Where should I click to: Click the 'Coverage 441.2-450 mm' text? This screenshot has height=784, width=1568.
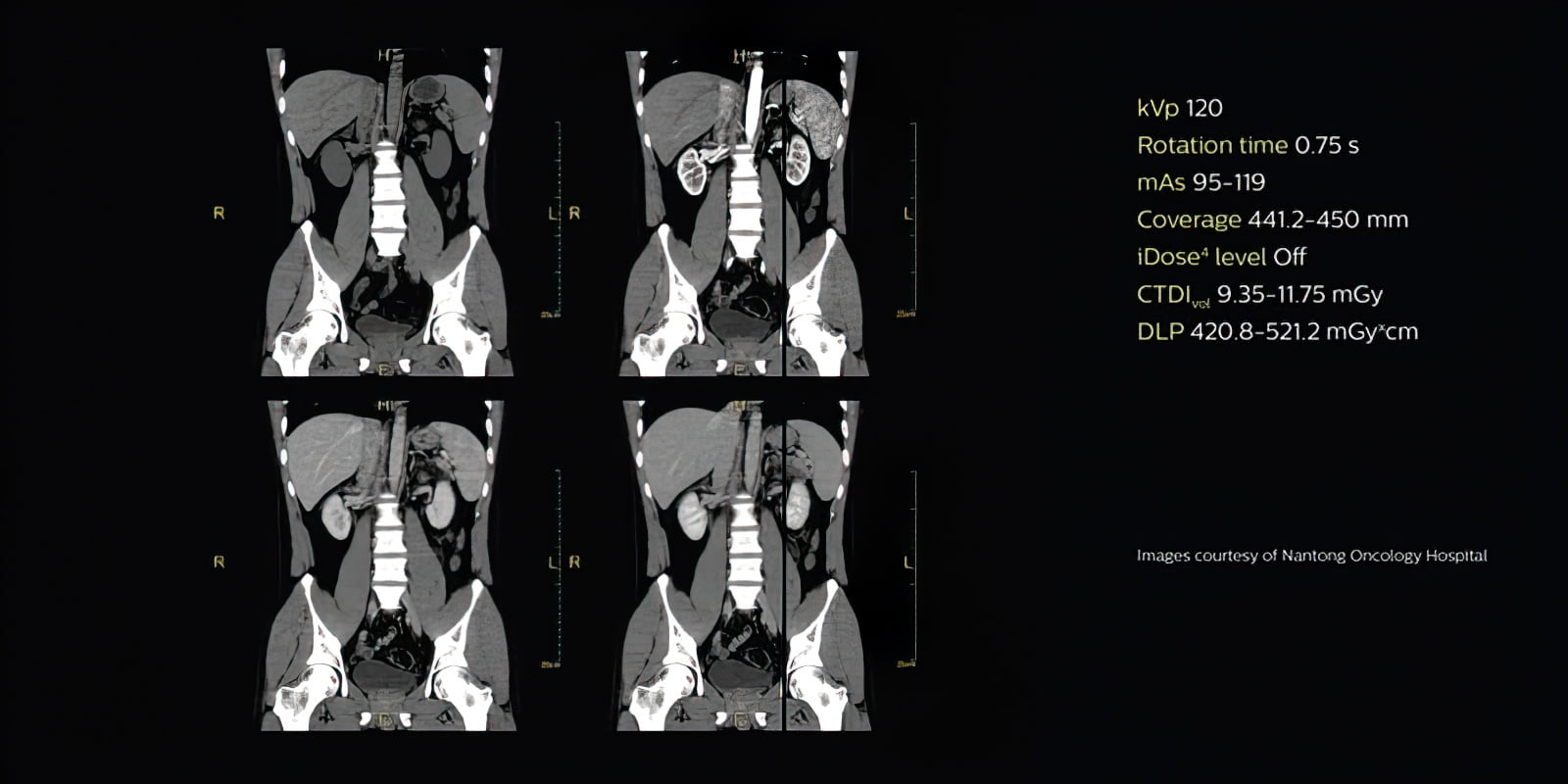tap(1272, 220)
